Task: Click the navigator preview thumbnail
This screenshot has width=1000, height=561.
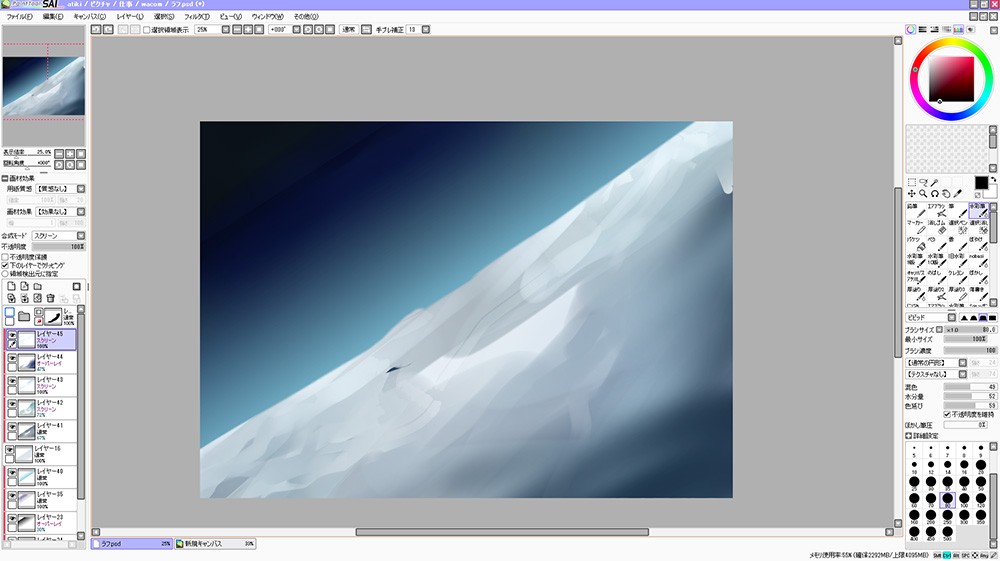Action: tap(43, 86)
